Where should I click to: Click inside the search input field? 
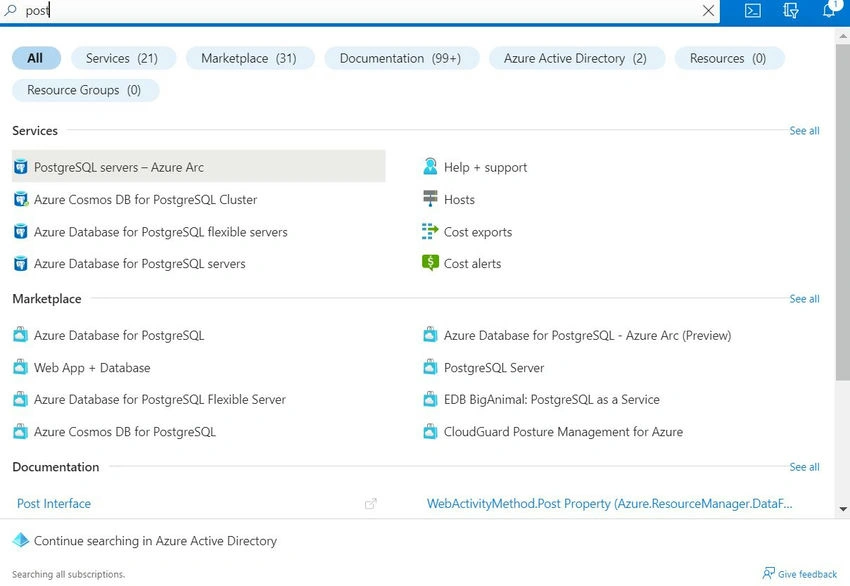pyautogui.click(x=358, y=11)
